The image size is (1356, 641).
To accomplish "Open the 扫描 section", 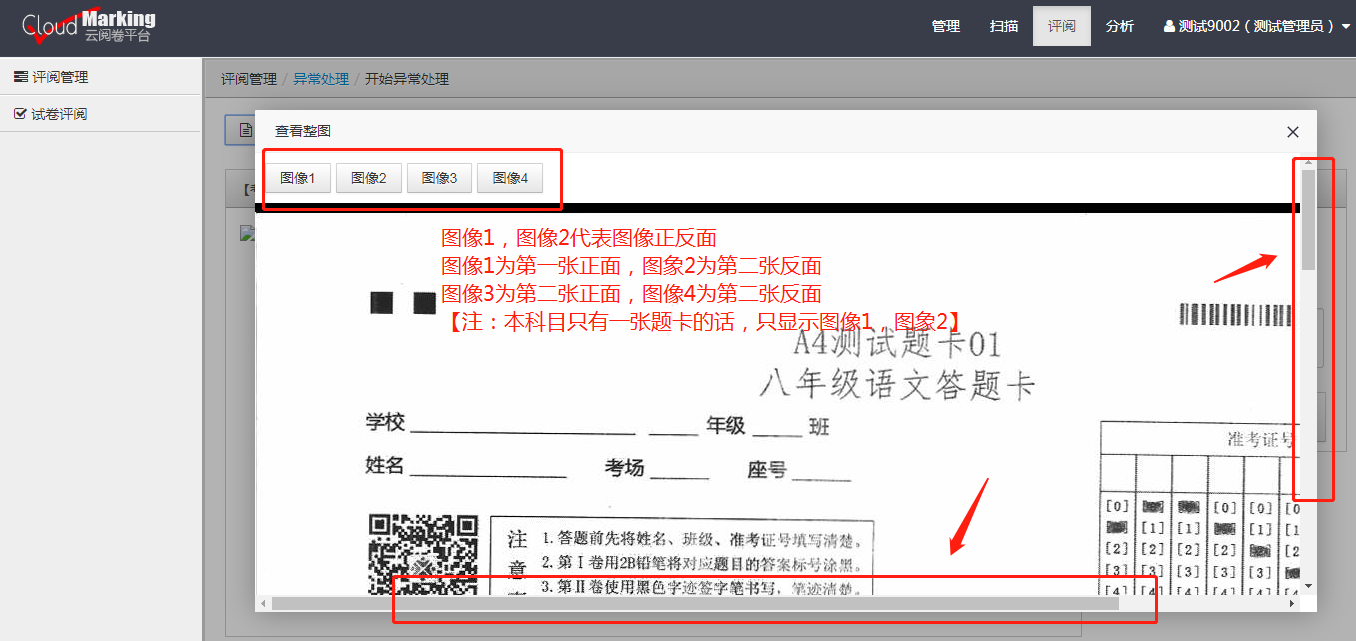I will pyautogui.click(x=1004, y=26).
